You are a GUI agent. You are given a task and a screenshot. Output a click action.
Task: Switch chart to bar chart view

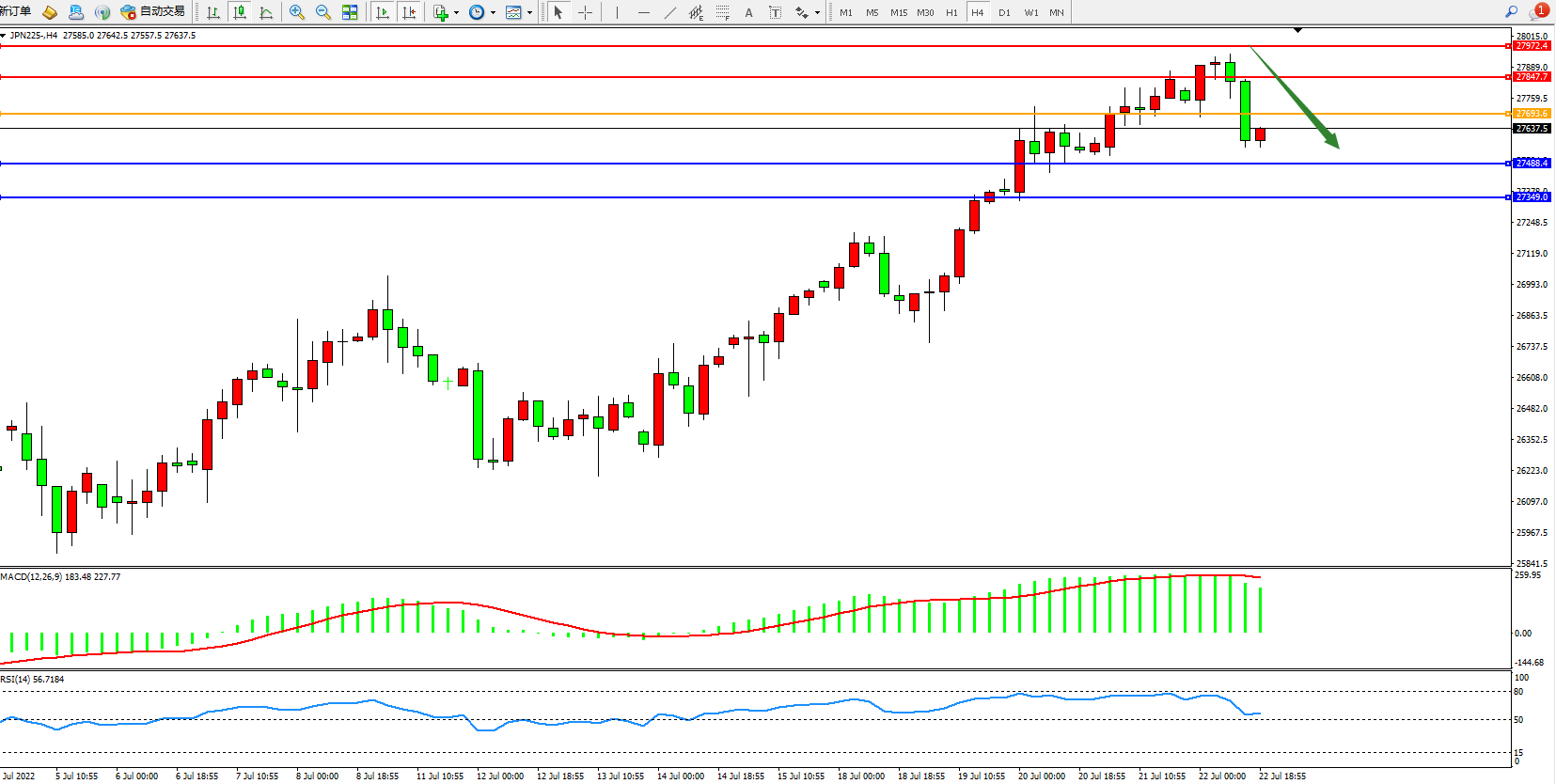[213, 12]
